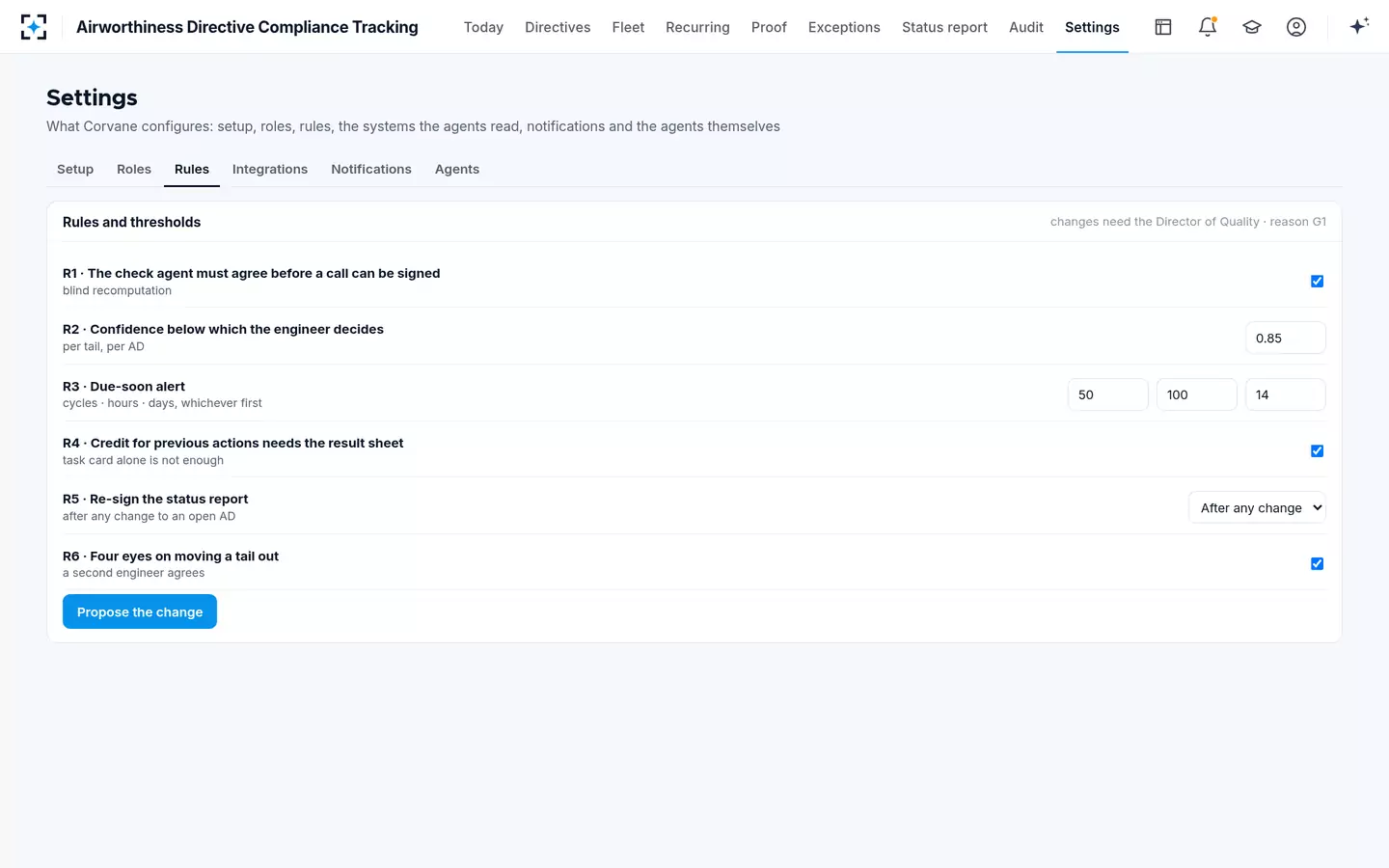Click the Propose the change button
1389x868 pixels.
click(x=140, y=611)
